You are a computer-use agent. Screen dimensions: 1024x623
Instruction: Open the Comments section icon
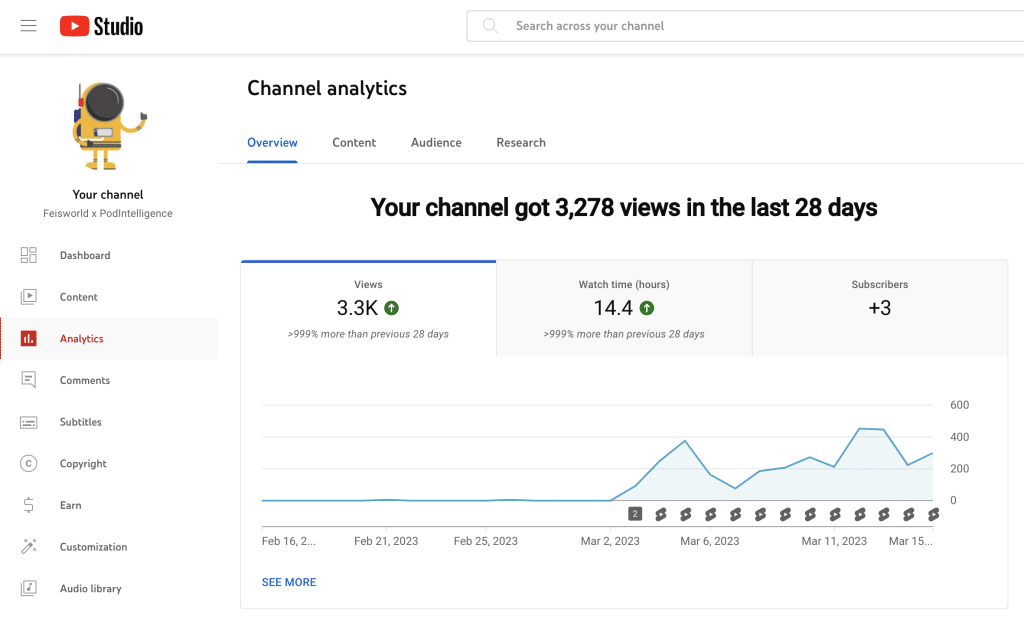[28, 380]
